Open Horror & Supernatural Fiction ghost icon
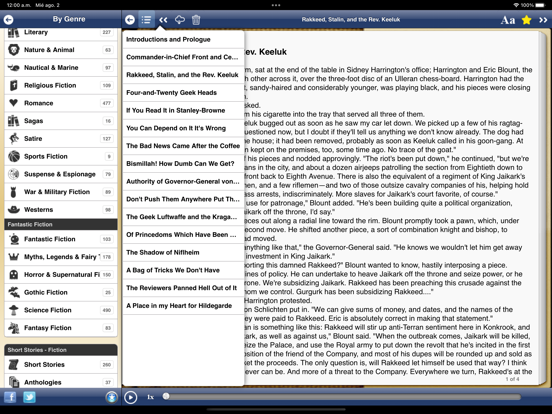The image size is (552, 414). point(14,275)
